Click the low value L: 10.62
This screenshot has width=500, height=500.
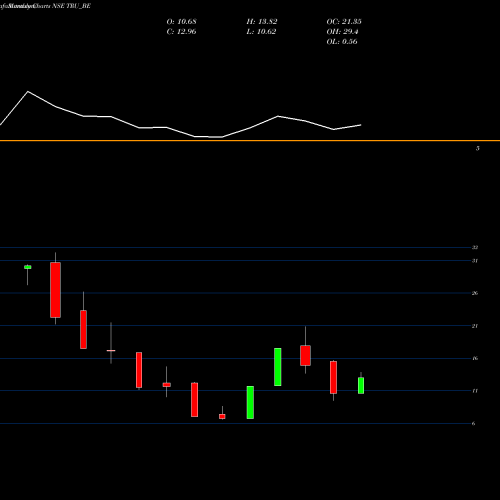coord(261,32)
